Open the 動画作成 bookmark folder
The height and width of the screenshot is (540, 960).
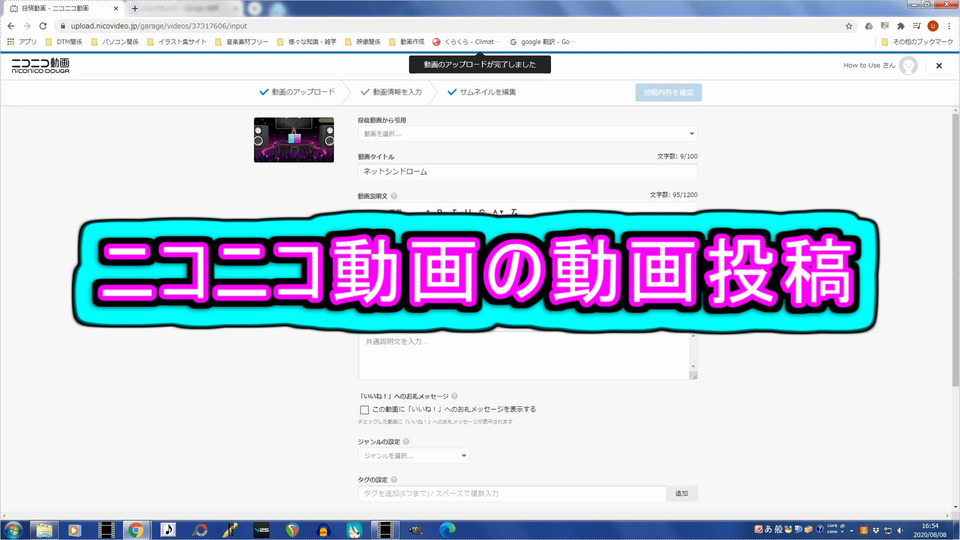[x=407, y=42]
